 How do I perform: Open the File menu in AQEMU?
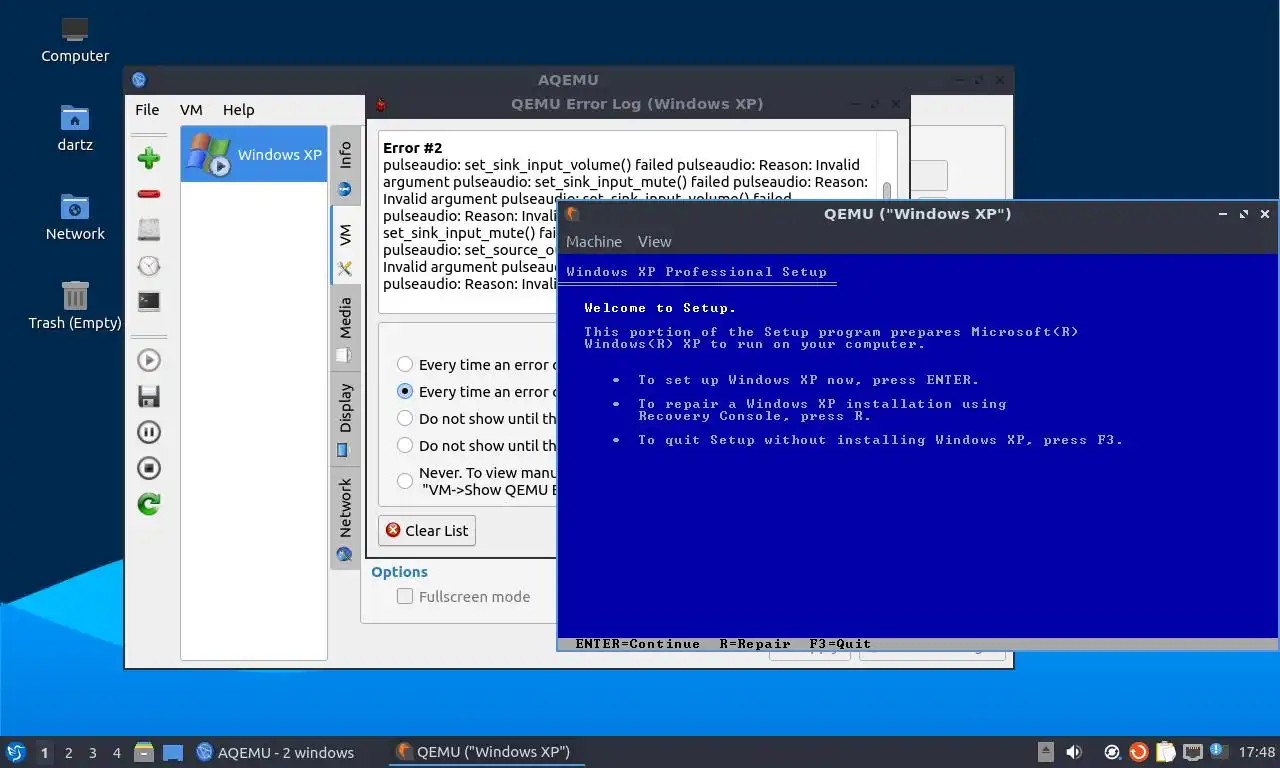pos(147,110)
